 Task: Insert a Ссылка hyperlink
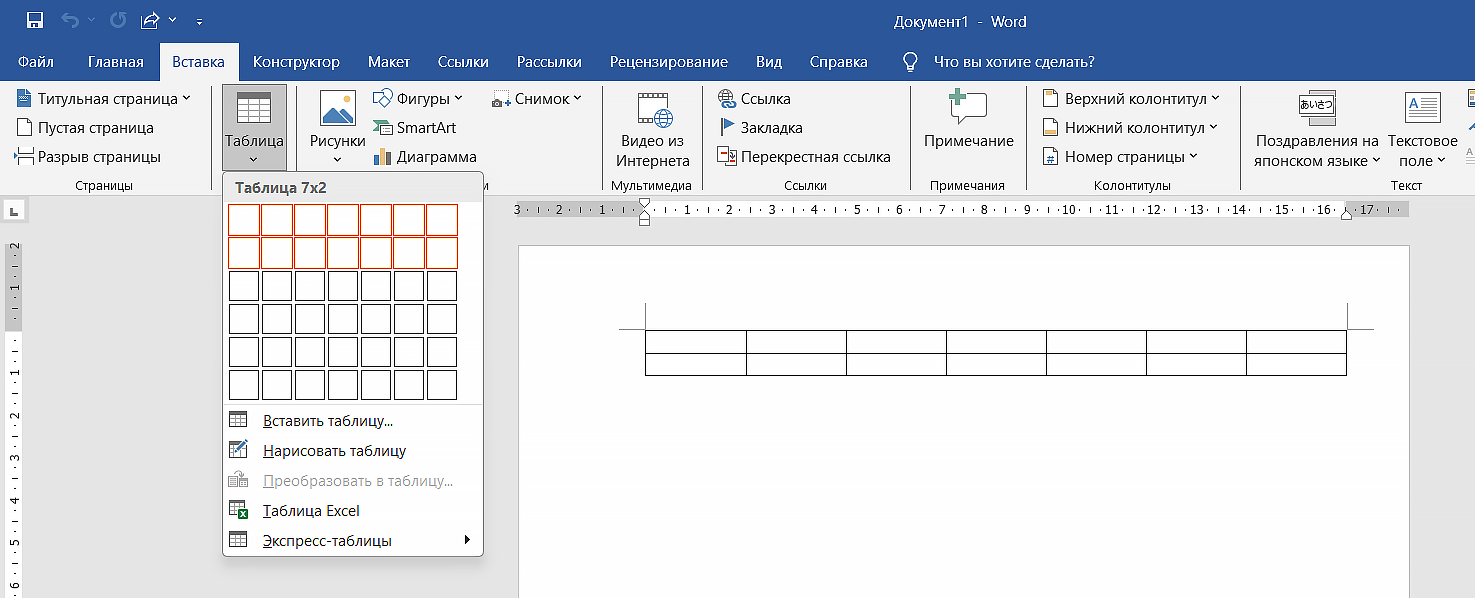pyautogui.click(x=755, y=99)
